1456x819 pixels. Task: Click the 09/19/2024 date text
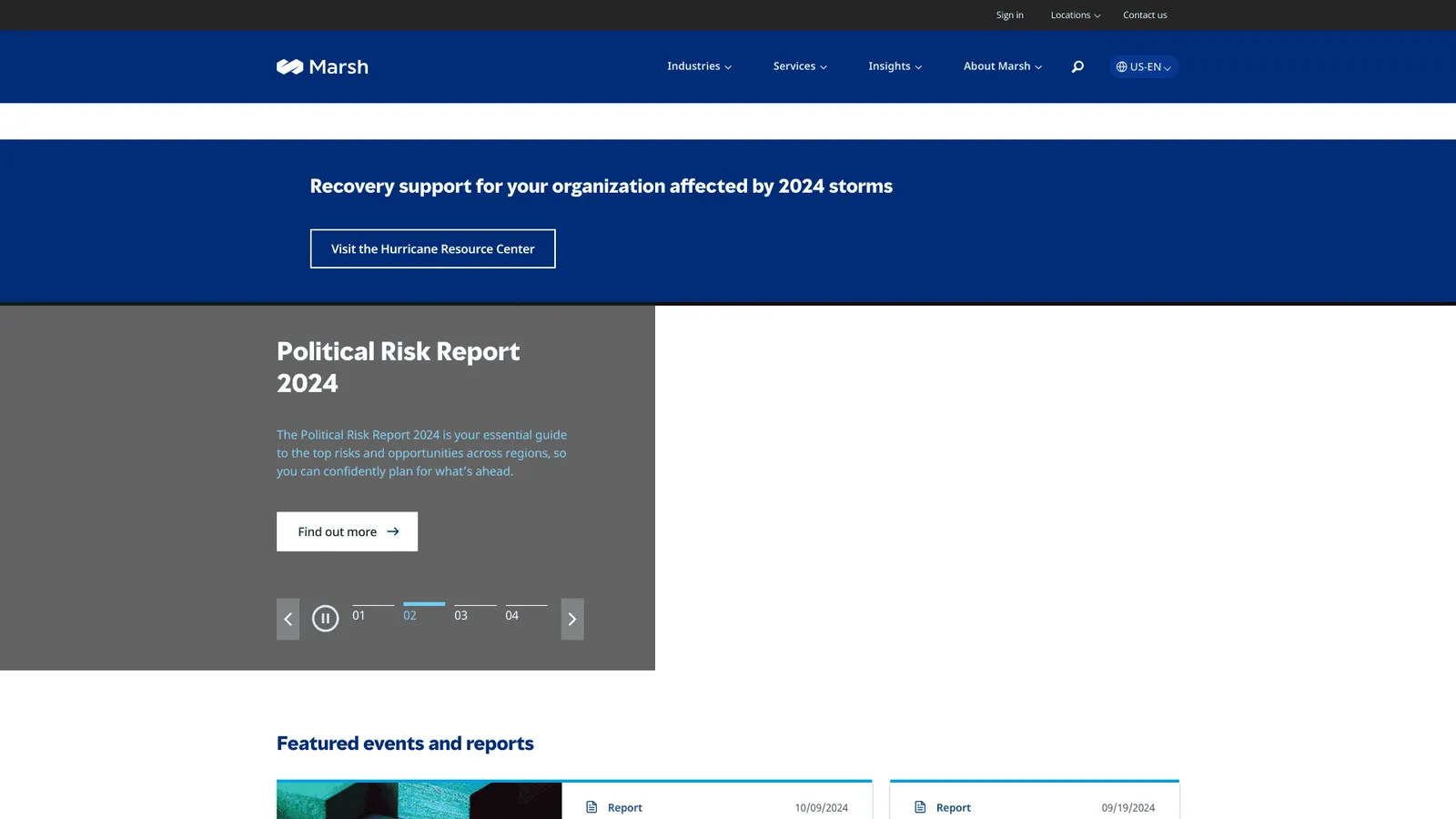pos(1127,808)
